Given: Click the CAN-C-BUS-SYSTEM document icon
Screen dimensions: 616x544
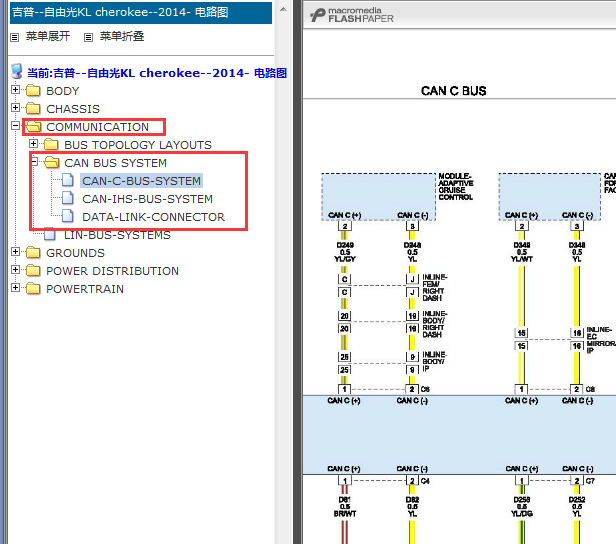Looking at the screenshot, I should 68,180.
